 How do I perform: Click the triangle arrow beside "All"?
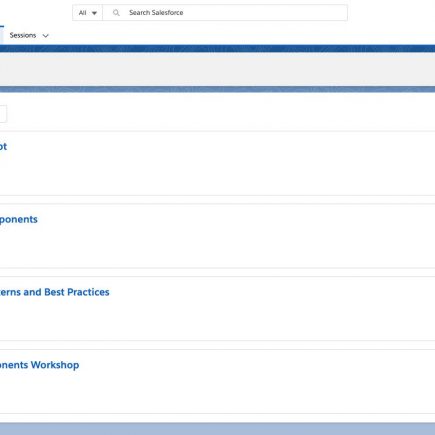94,13
